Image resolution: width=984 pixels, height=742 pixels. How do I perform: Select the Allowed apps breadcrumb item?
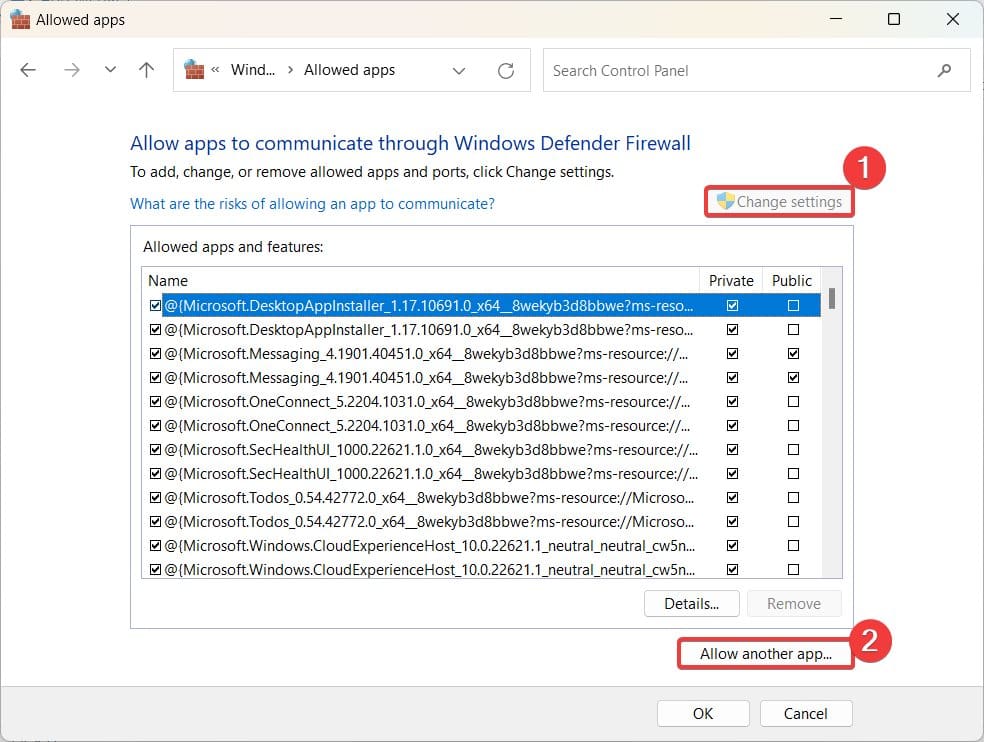tap(349, 70)
